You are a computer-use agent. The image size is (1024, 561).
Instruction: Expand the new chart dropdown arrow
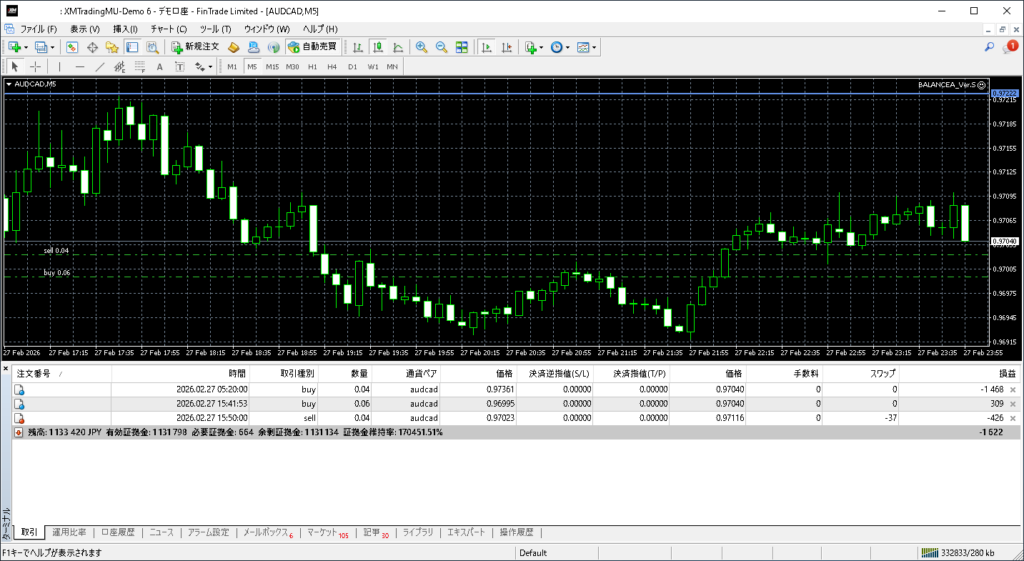click(25, 47)
